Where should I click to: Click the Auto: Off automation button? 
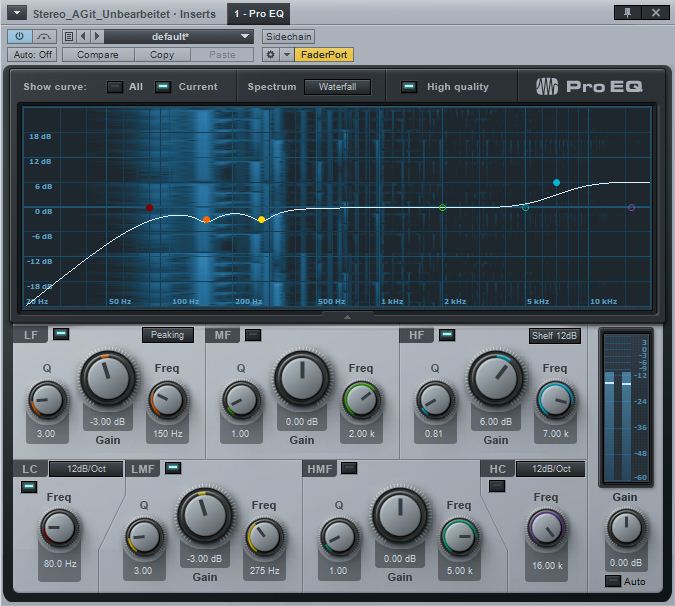click(32, 55)
